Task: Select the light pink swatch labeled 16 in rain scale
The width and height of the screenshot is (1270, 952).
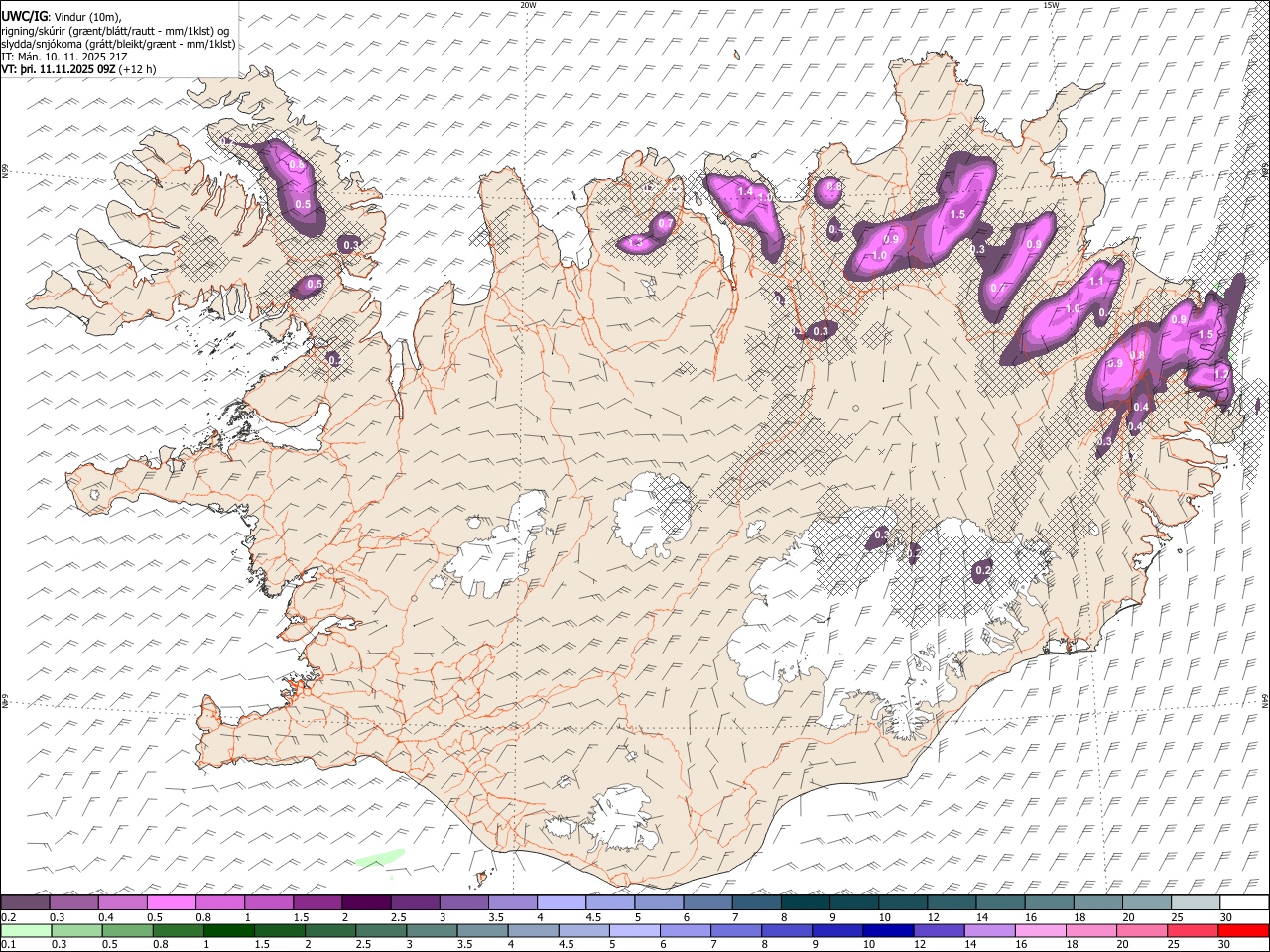Action: coord(1040,930)
